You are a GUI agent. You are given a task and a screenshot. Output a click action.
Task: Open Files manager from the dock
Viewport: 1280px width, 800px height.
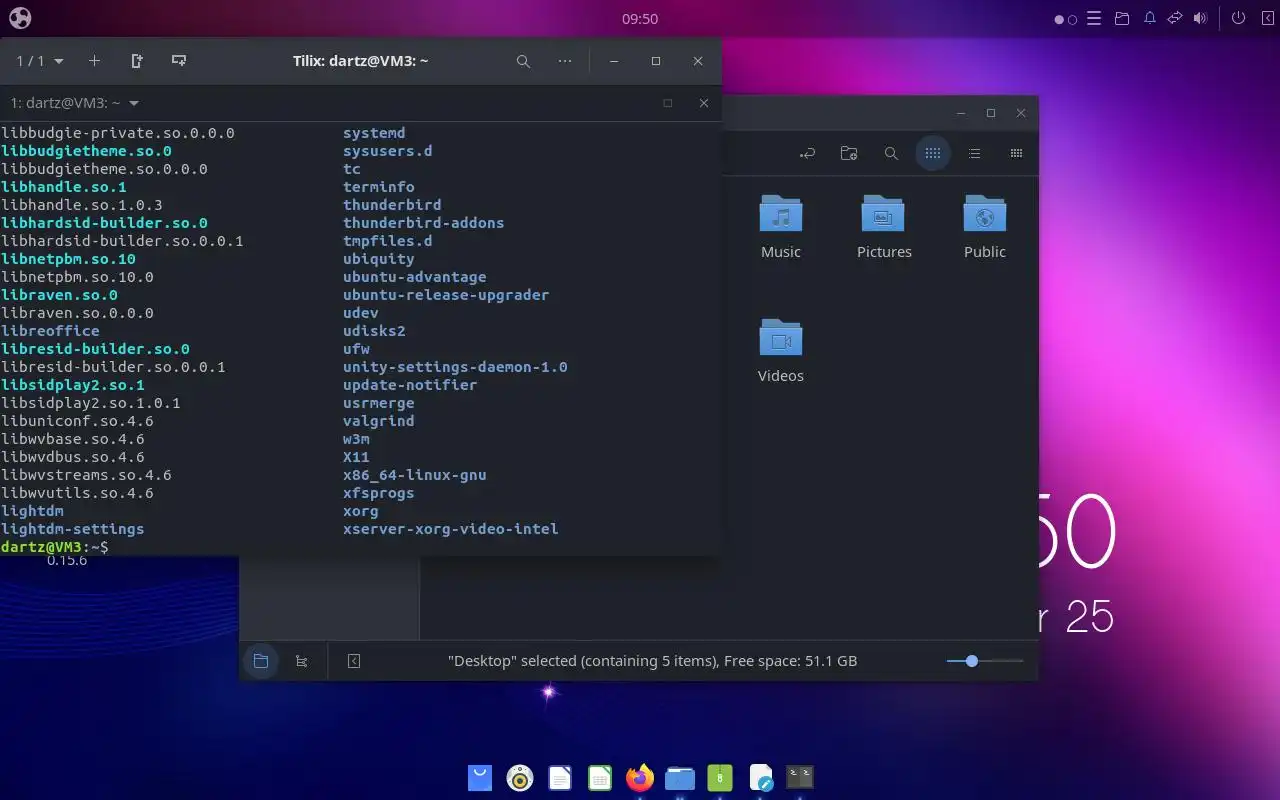[680, 777]
